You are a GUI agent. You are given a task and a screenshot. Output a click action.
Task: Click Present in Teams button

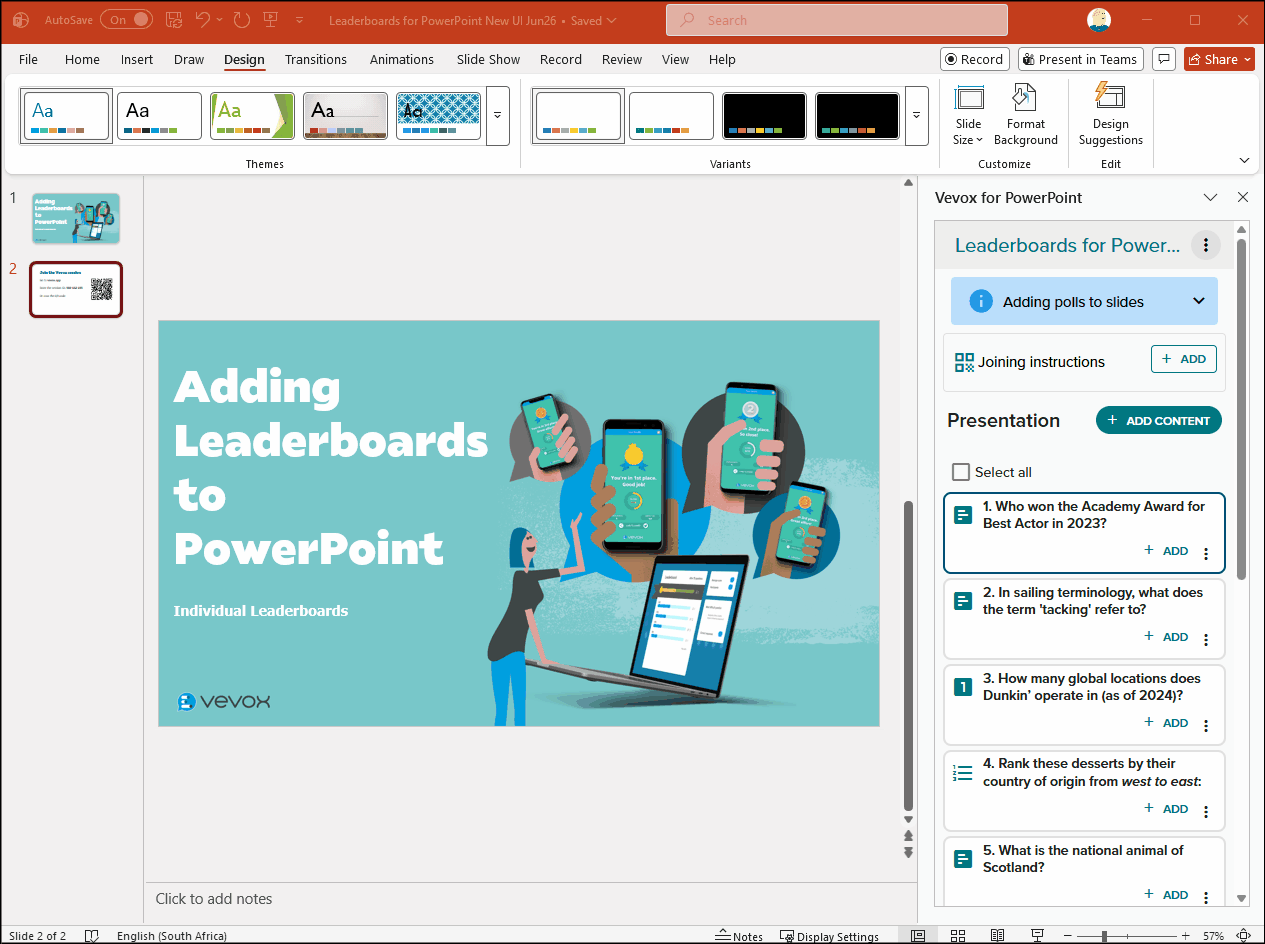click(1081, 59)
